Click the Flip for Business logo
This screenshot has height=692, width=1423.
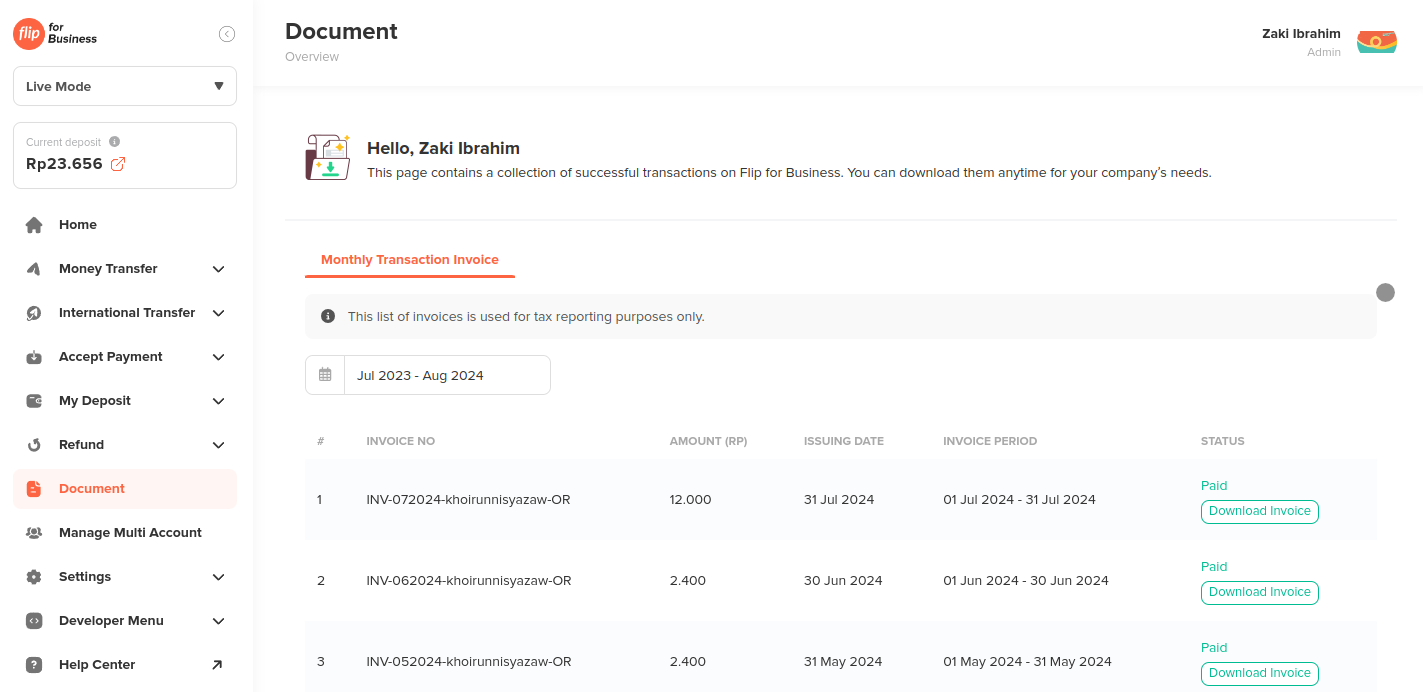56,33
